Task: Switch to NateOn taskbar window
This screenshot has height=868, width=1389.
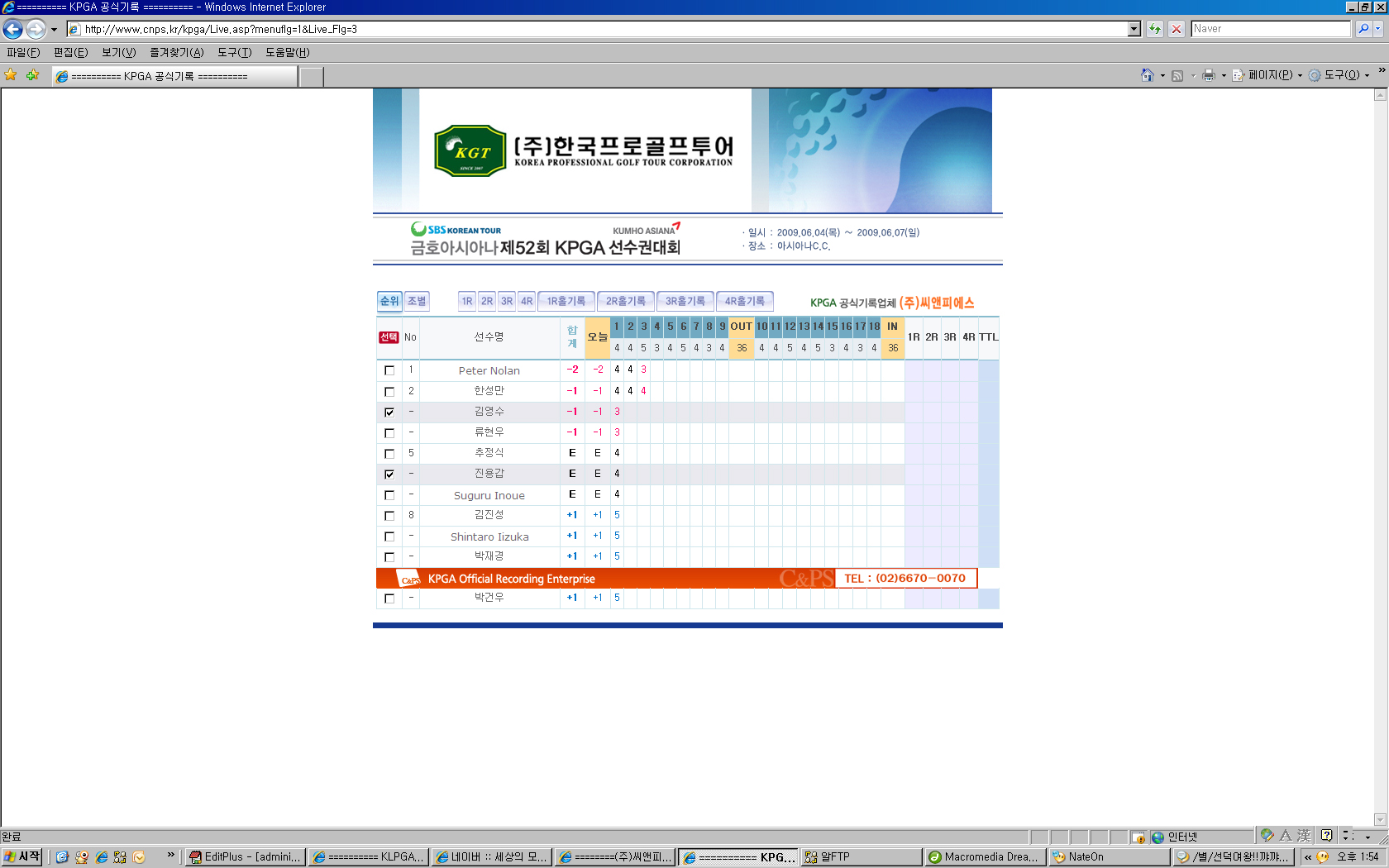Action: (x=1109, y=857)
